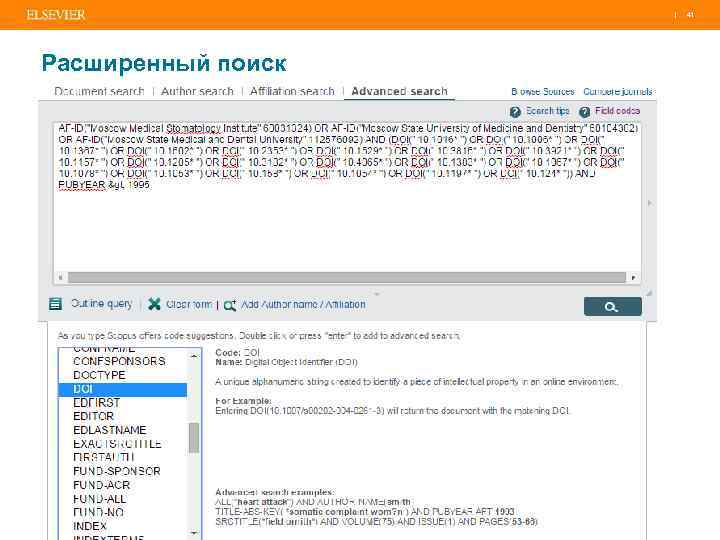The width and height of the screenshot is (720, 540).
Task: Click the Outline query icon
Action: point(56,304)
